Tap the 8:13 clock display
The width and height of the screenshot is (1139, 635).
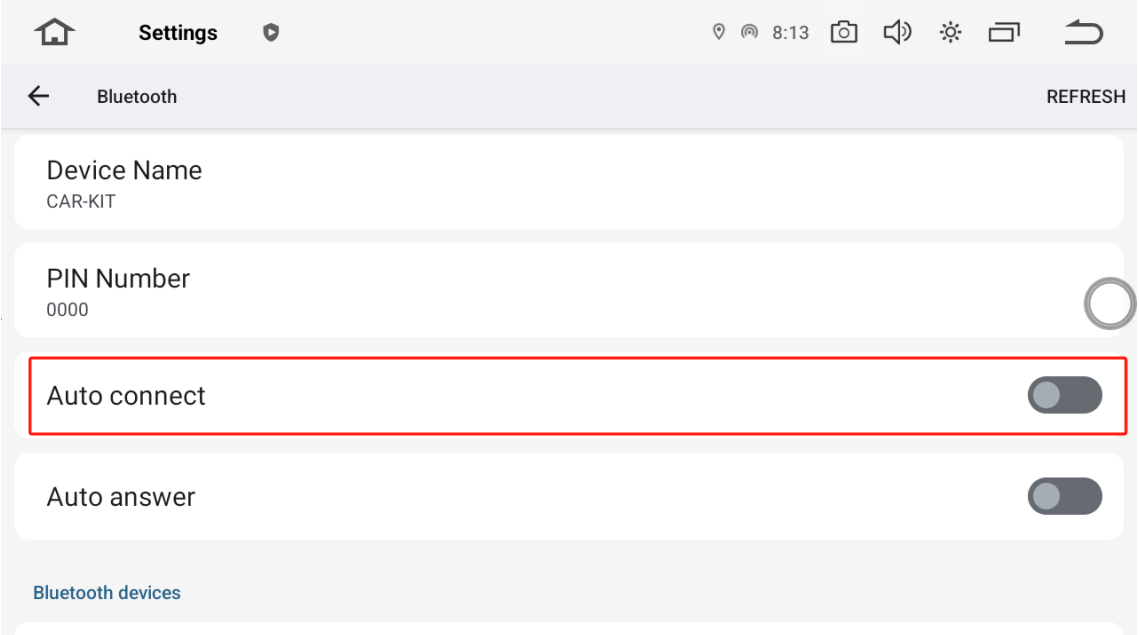790,33
